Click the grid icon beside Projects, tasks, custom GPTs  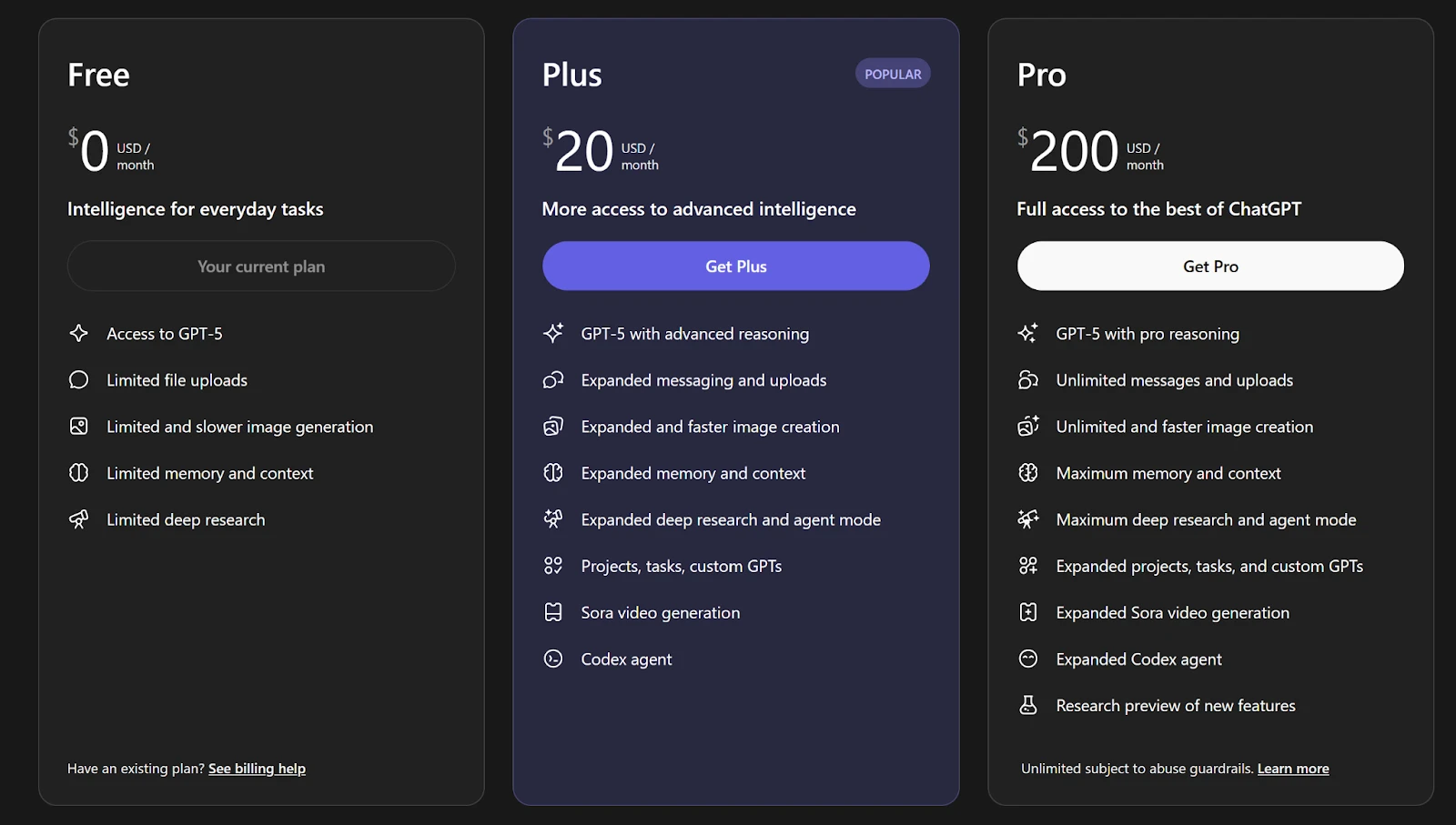(553, 566)
